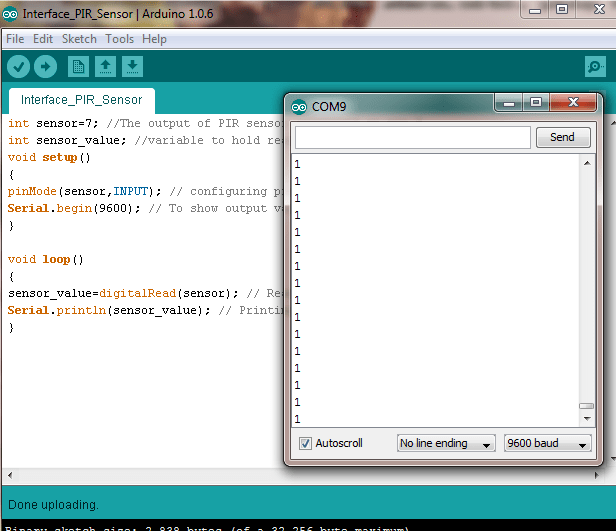Select the Interface_PIR_Sensor tab
616x531 pixels.
(x=82, y=100)
